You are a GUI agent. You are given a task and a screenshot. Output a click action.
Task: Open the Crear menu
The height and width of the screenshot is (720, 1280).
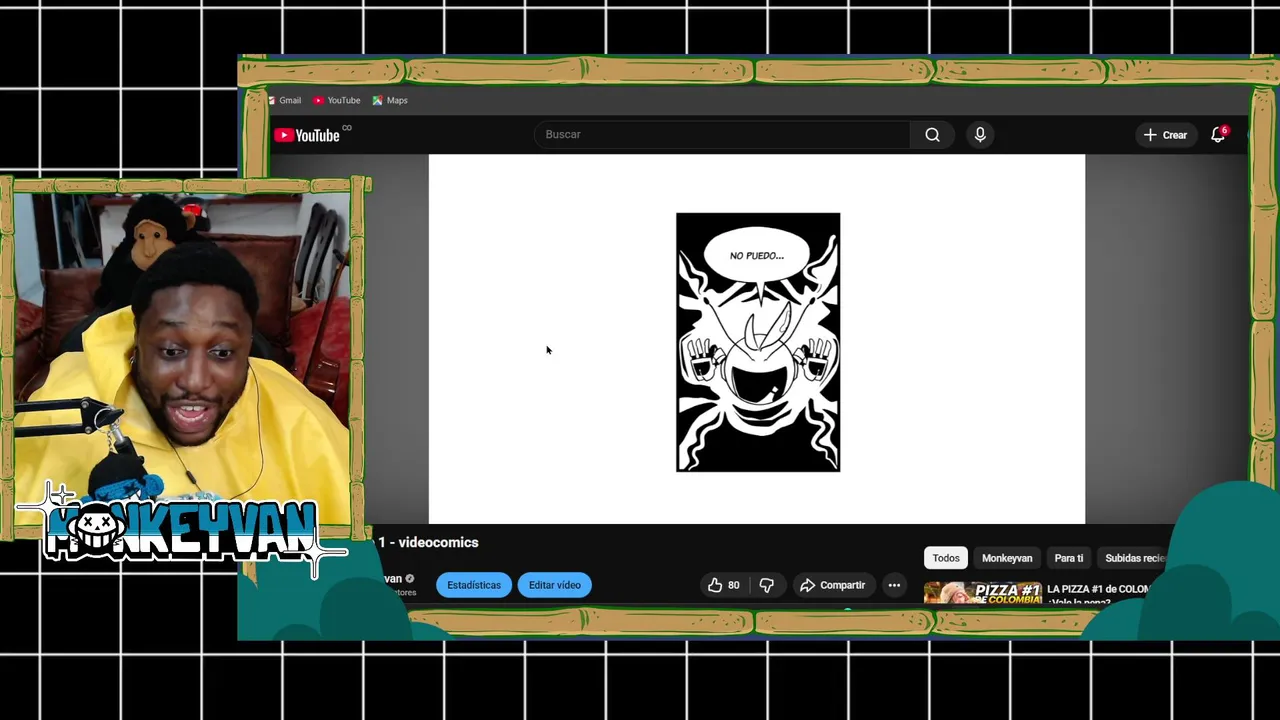1165,135
